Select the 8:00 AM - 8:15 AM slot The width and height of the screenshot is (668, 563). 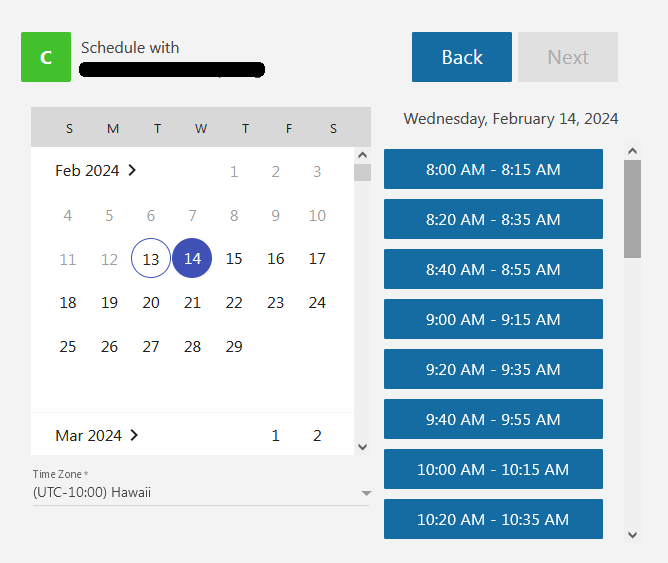tap(493, 169)
